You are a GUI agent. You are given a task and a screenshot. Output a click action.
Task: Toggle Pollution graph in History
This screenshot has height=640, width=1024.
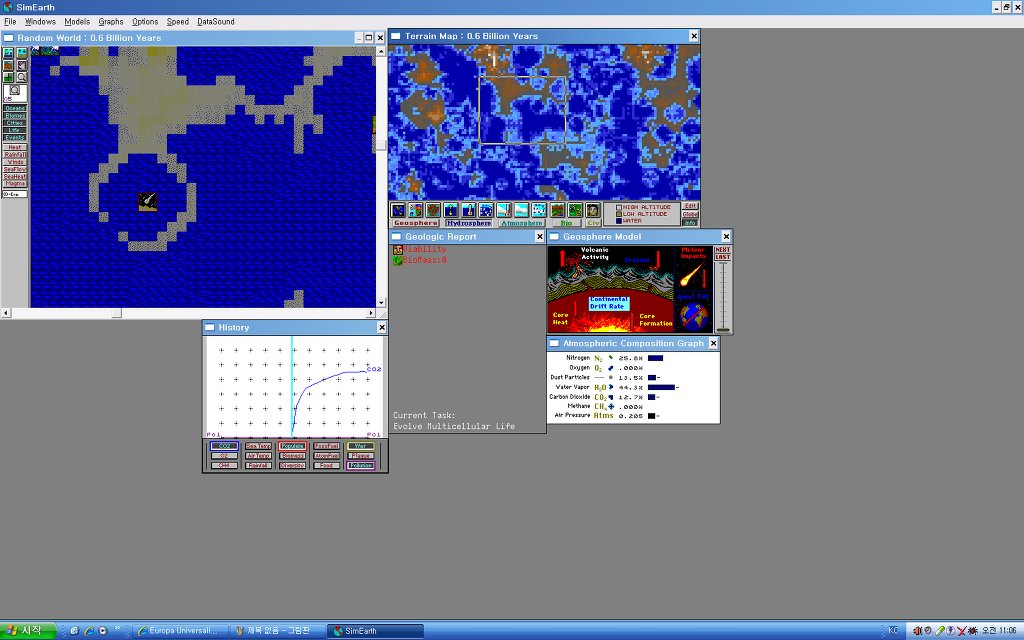point(360,466)
